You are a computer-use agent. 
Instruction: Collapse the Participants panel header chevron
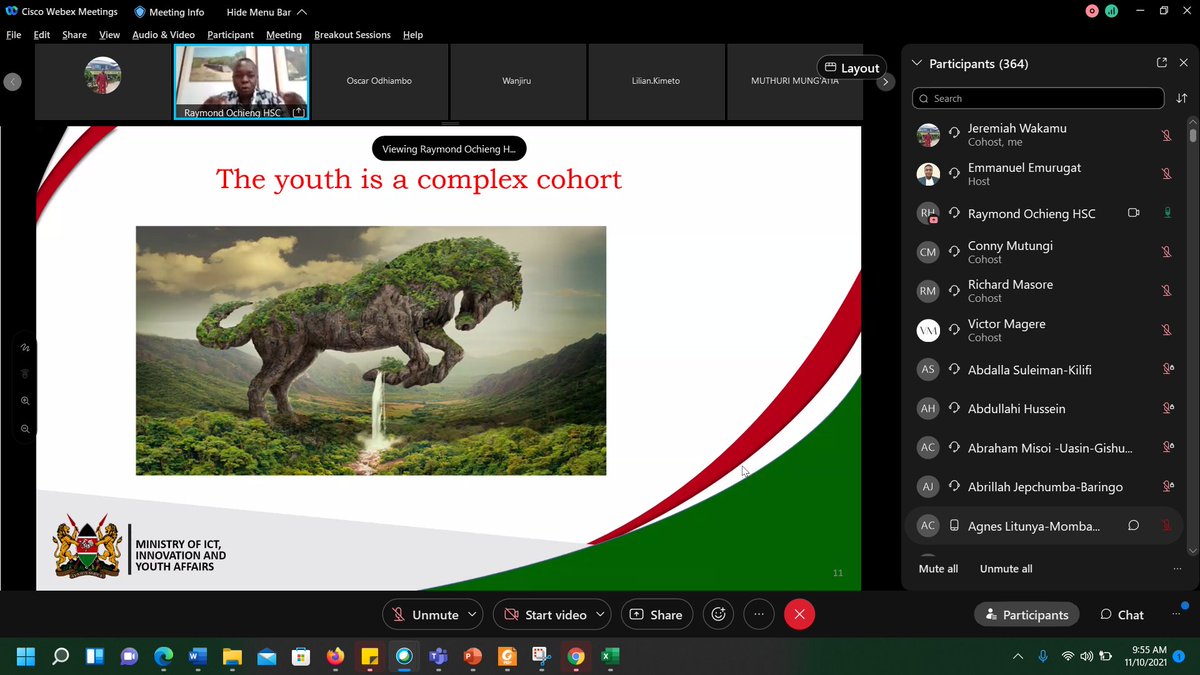[x=916, y=63]
